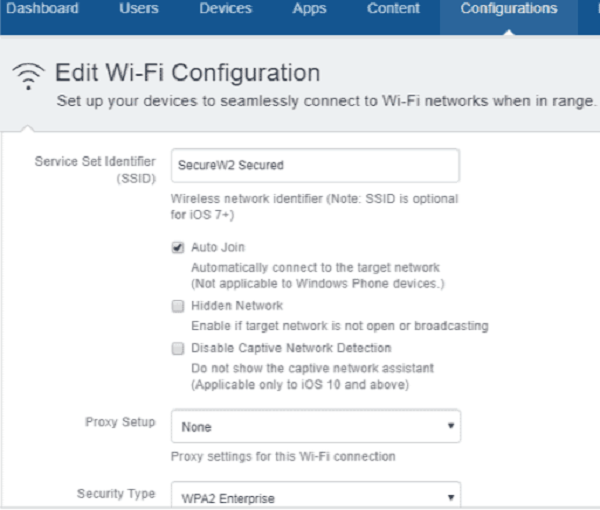This screenshot has width=600, height=510.
Task: Select the Apps tab
Action: 311,9
